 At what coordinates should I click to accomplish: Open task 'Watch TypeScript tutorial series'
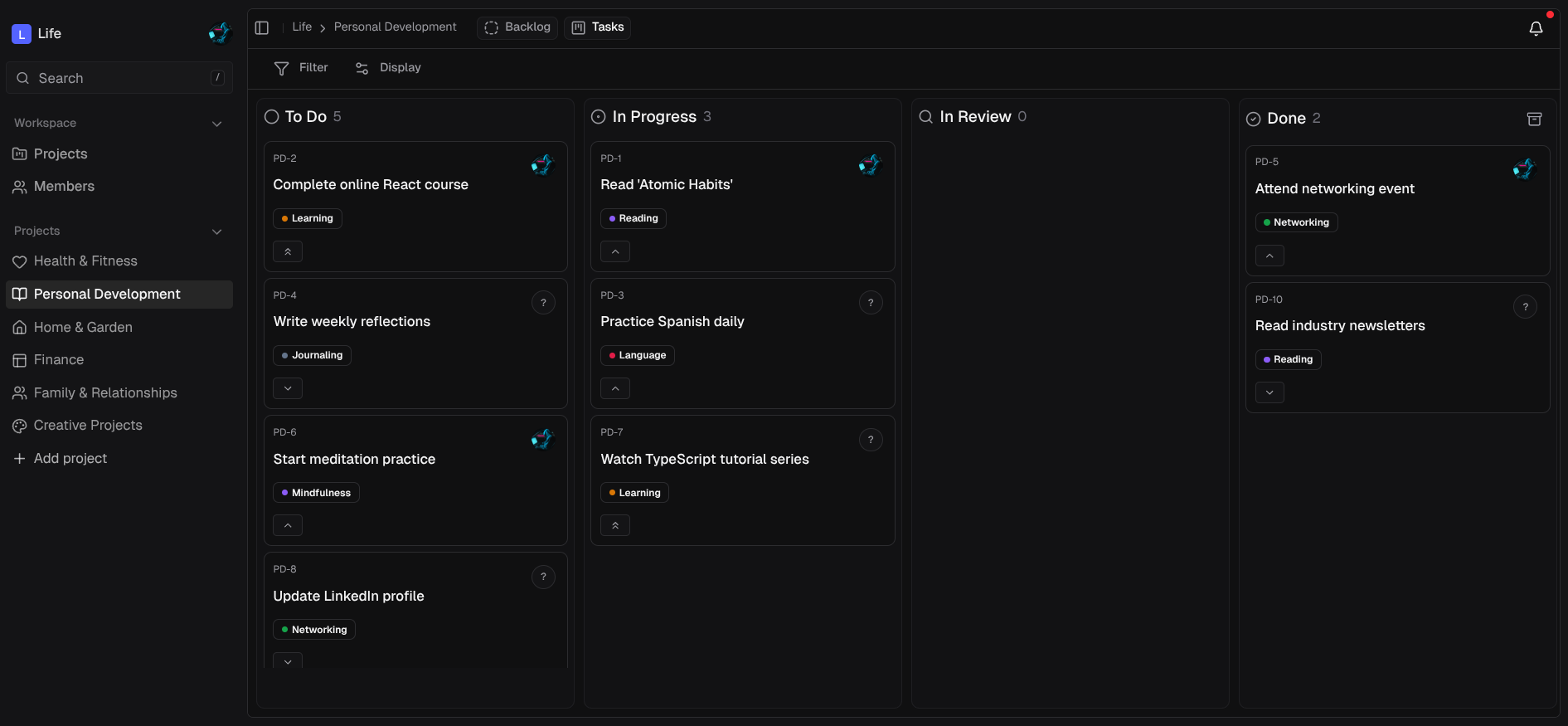pos(705,460)
